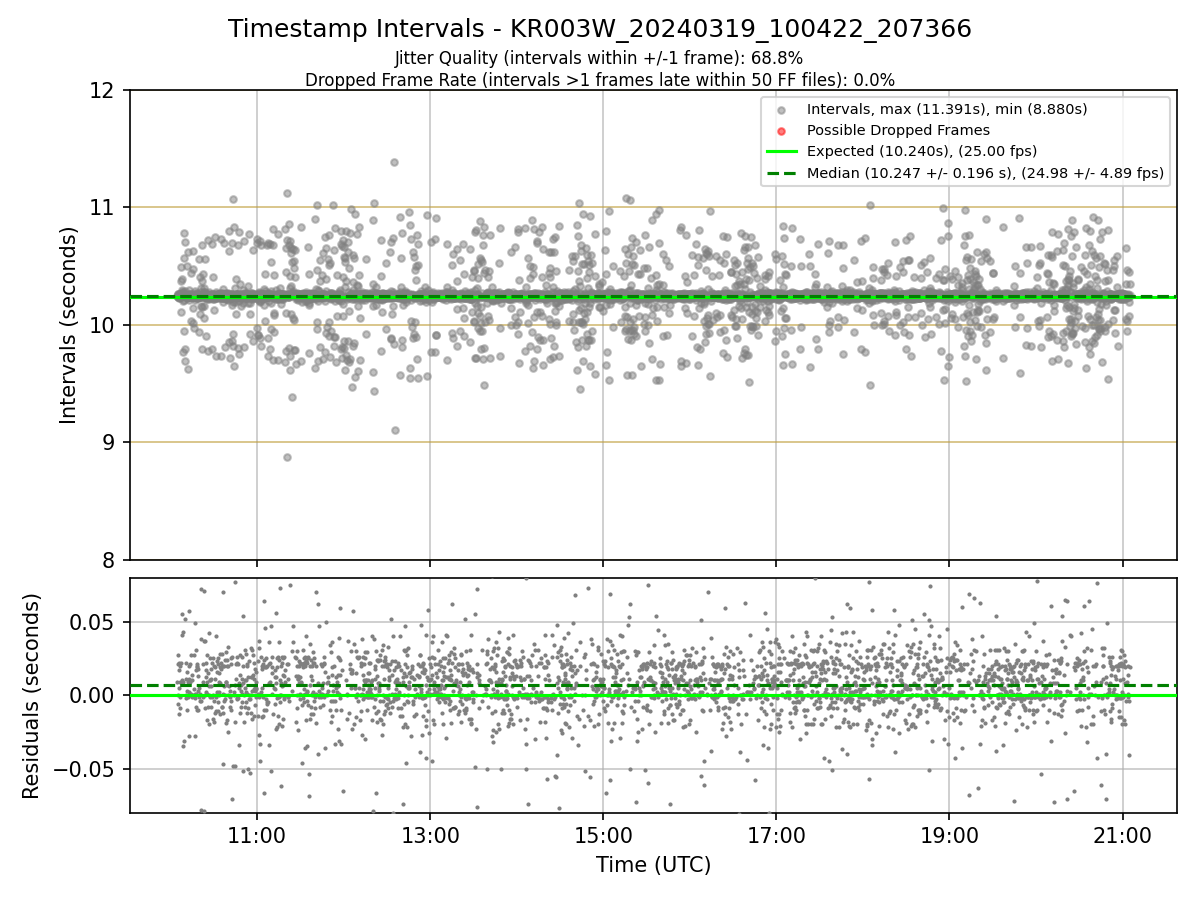Click the low outlier point near 9.1 seconds
This screenshot has height=900, width=1200.
point(395,430)
